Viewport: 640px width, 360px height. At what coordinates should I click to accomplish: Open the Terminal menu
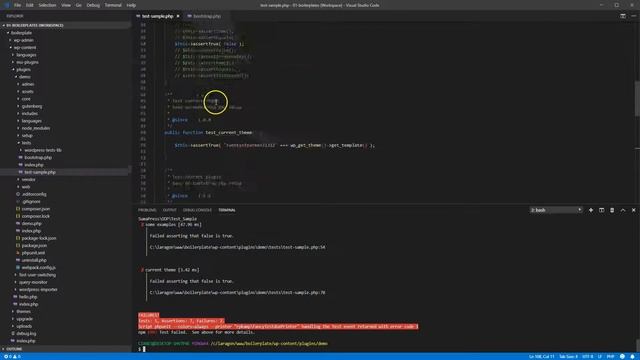[113, 5]
